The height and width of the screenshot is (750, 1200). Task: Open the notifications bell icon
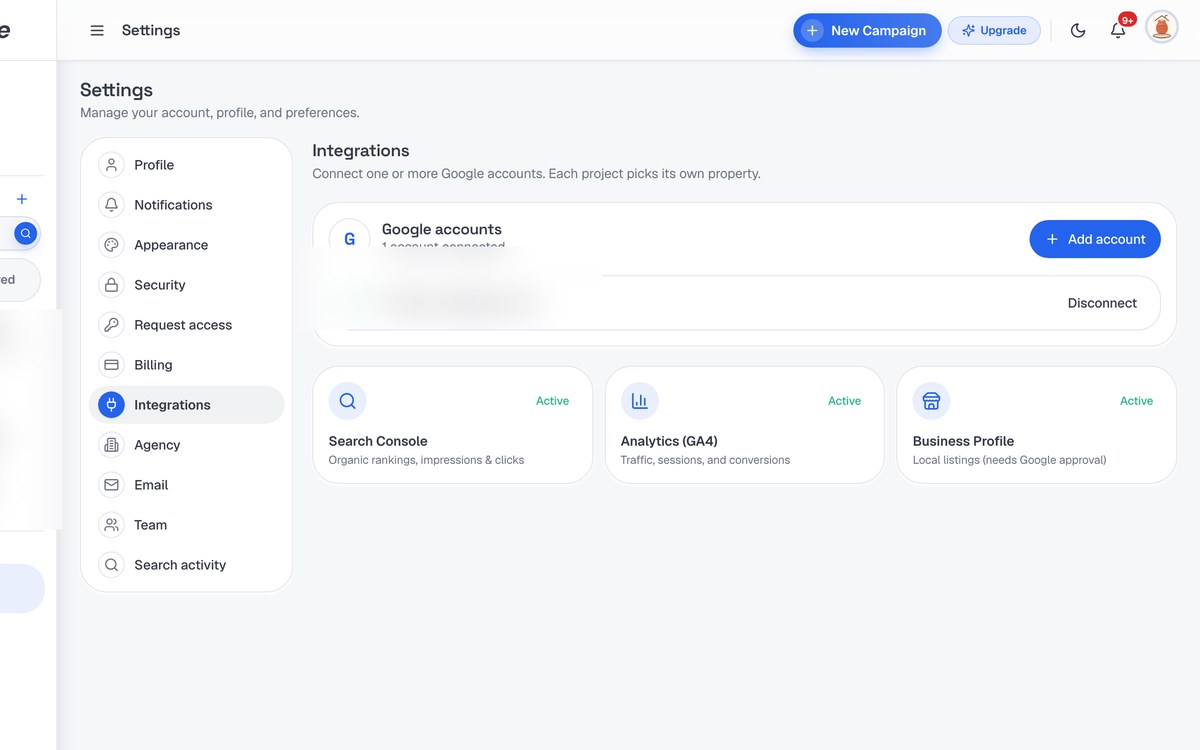(1118, 31)
